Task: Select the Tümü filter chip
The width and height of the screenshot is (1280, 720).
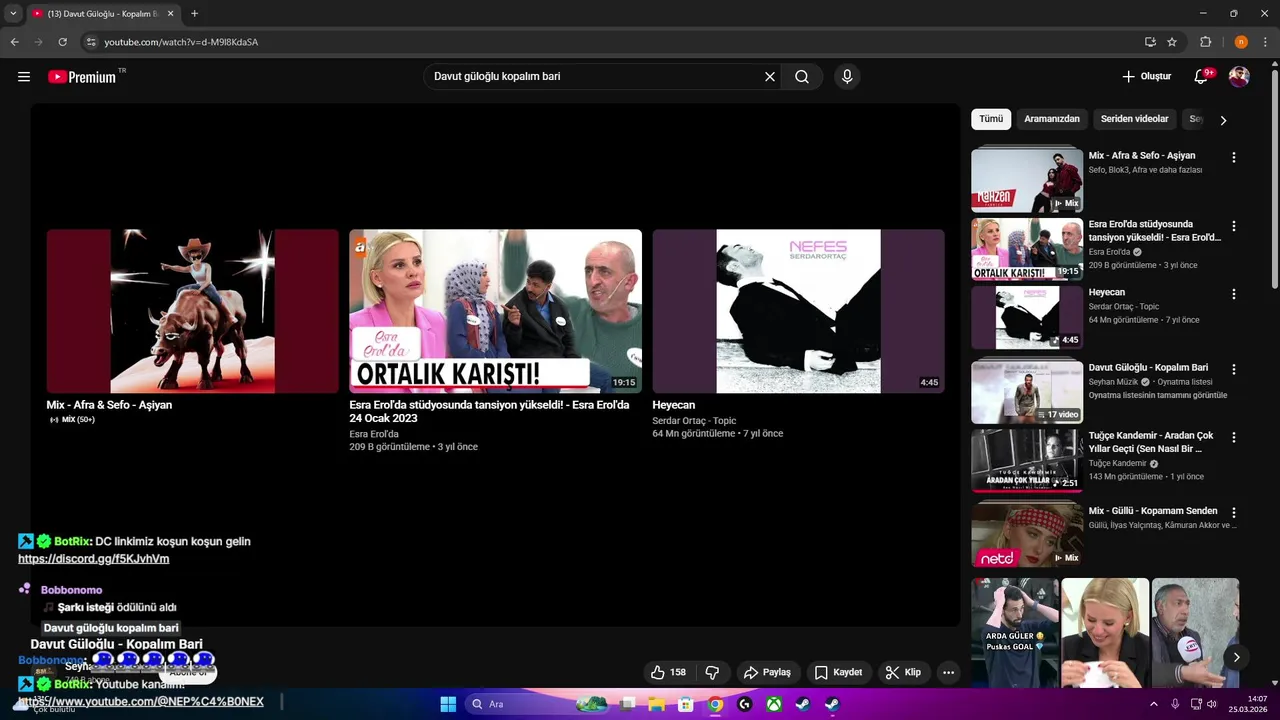Action: [991, 119]
